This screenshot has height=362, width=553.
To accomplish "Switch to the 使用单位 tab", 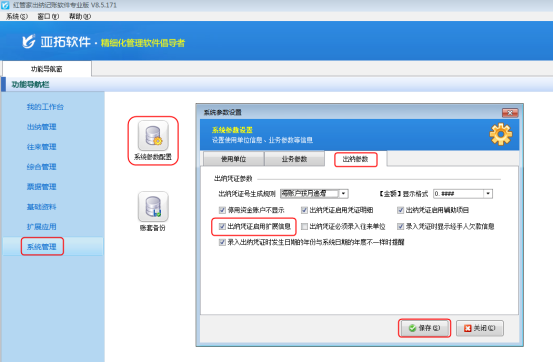I will (x=233, y=159).
